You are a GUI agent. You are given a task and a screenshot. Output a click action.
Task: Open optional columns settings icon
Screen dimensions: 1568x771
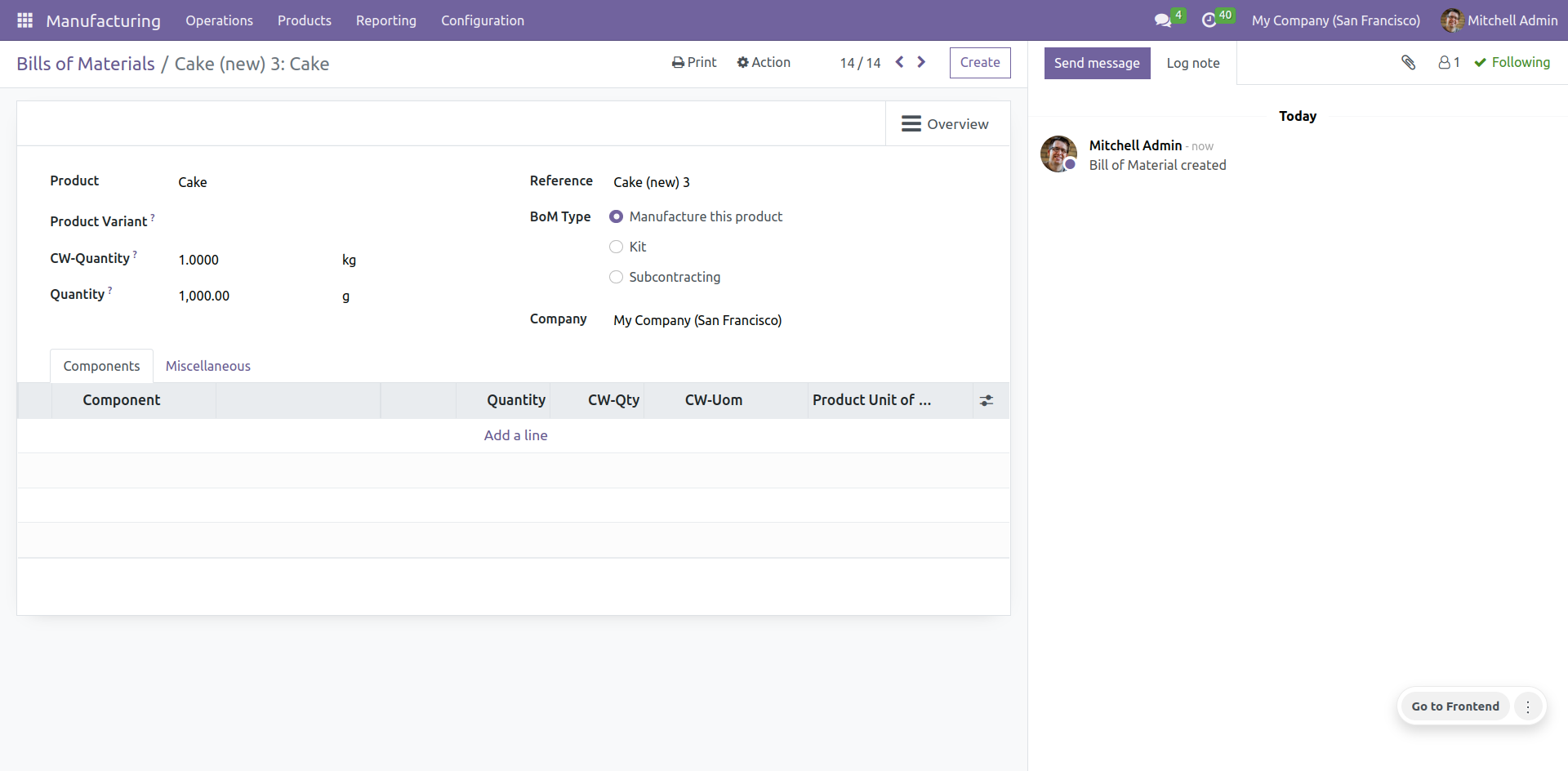point(987,400)
